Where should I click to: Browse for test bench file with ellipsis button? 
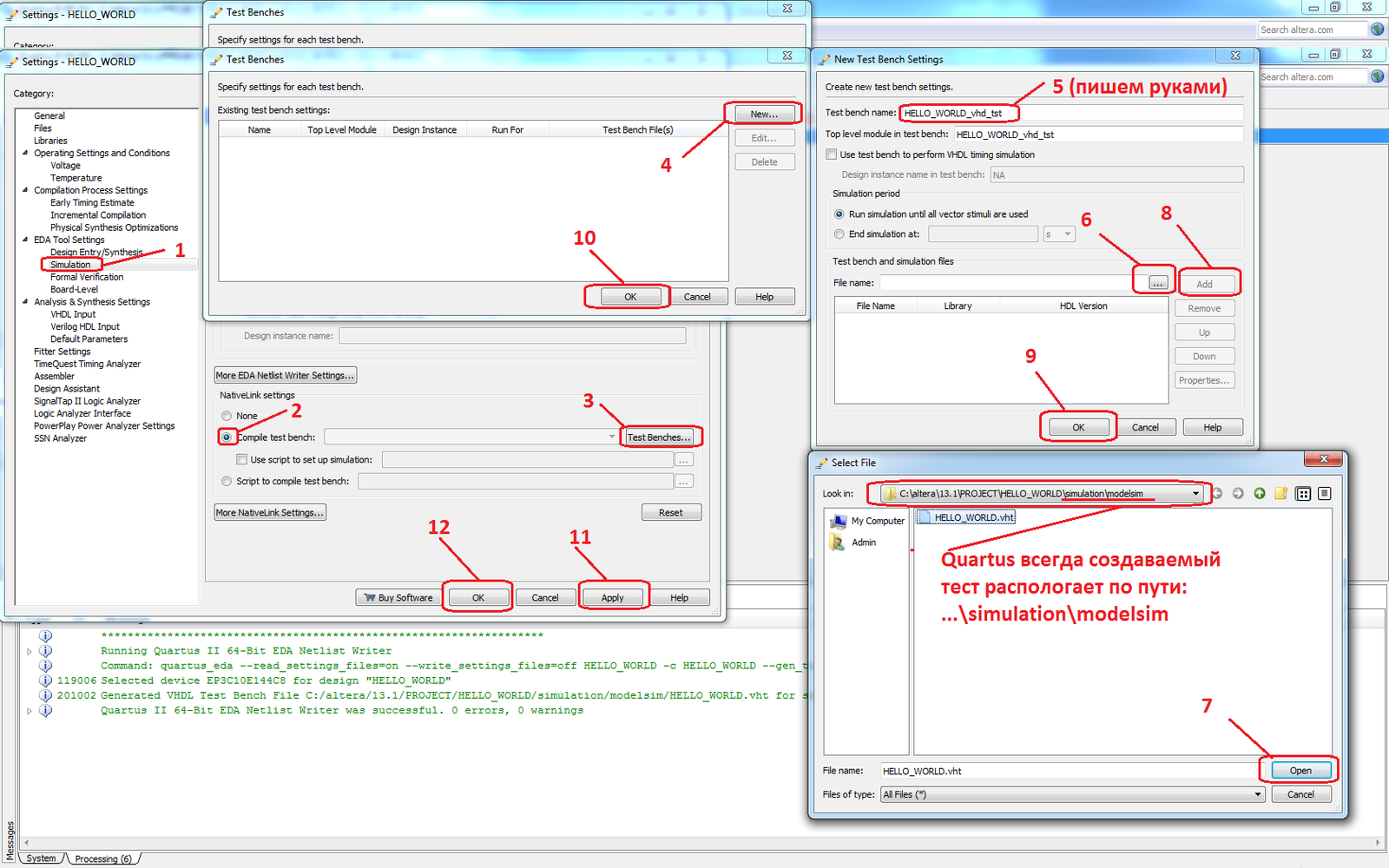click(x=1158, y=283)
